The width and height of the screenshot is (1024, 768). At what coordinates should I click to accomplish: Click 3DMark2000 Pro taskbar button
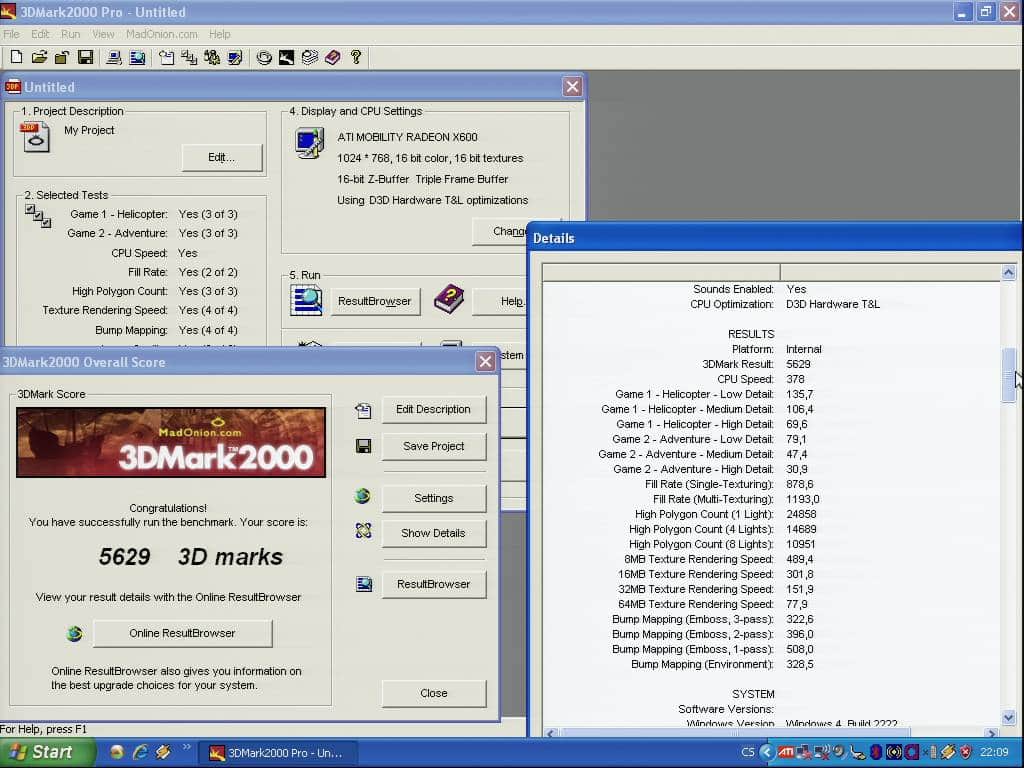279,753
